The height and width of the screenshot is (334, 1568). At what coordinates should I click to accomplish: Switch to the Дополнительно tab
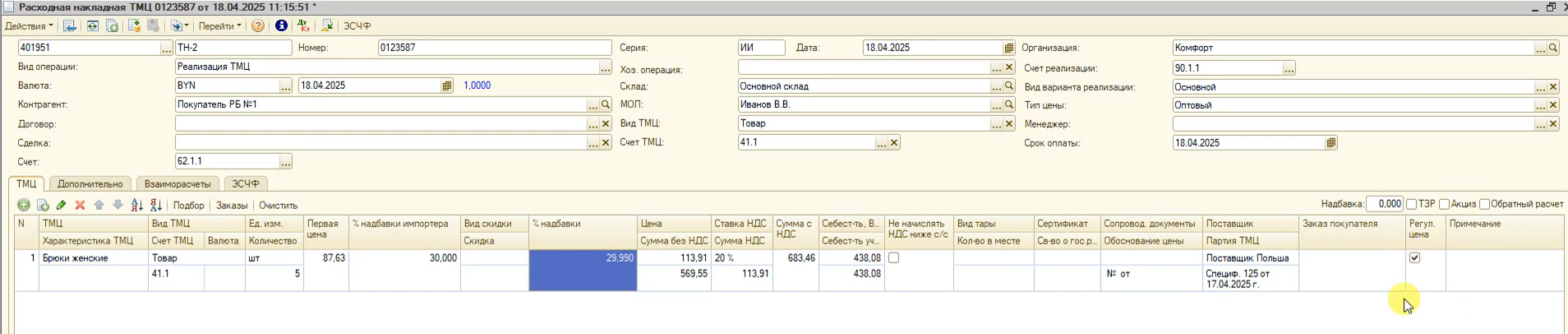90,183
